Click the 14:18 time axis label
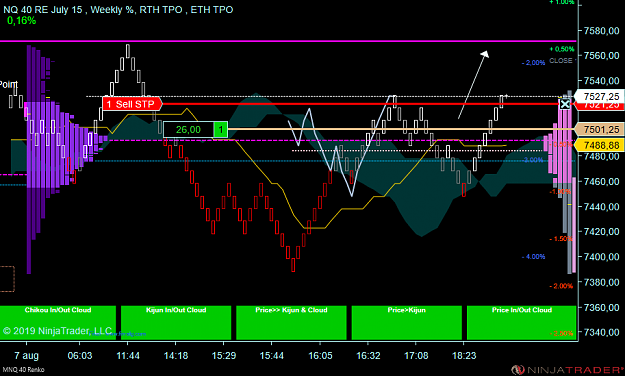 pyautogui.click(x=176, y=355)
